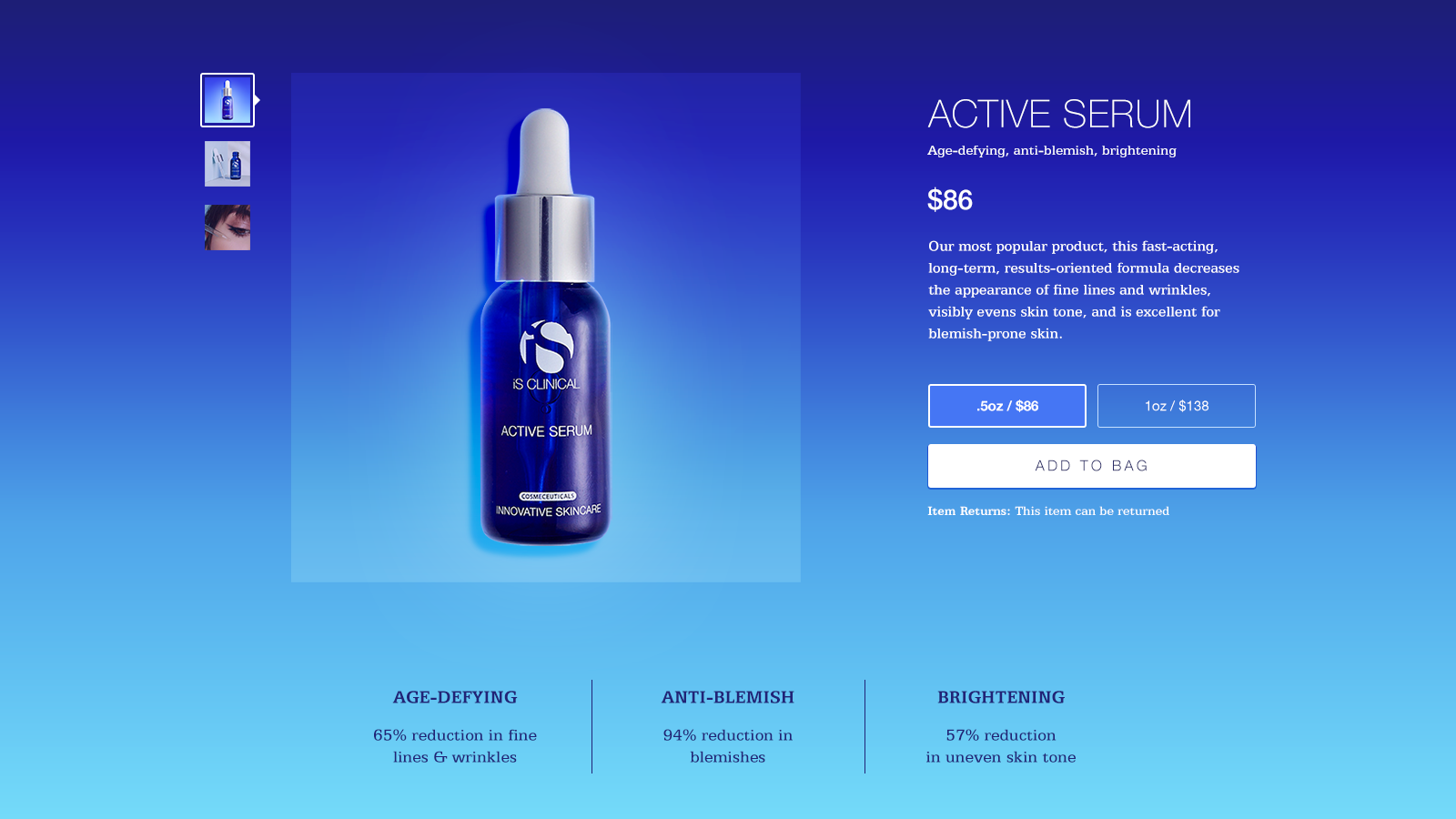The width and height of the screenshot is (1456, 819).
Task: Choose the .5oz / $86 size option
Action: coord(1007,406)
